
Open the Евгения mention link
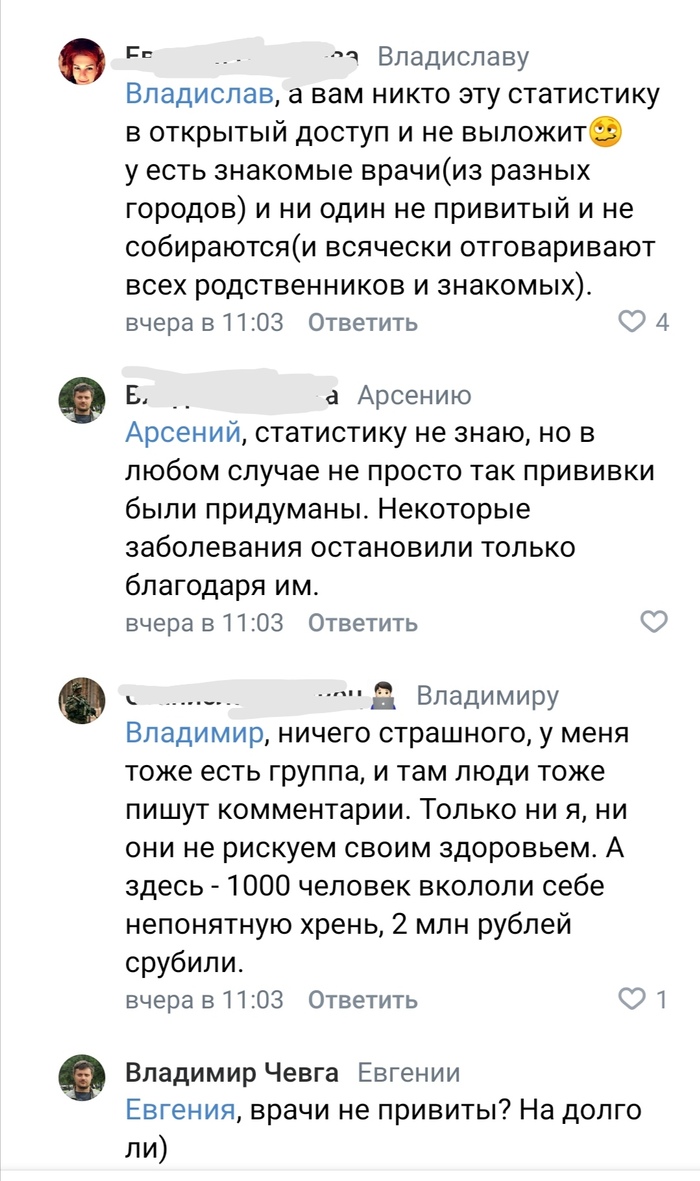pos(180,1109)
